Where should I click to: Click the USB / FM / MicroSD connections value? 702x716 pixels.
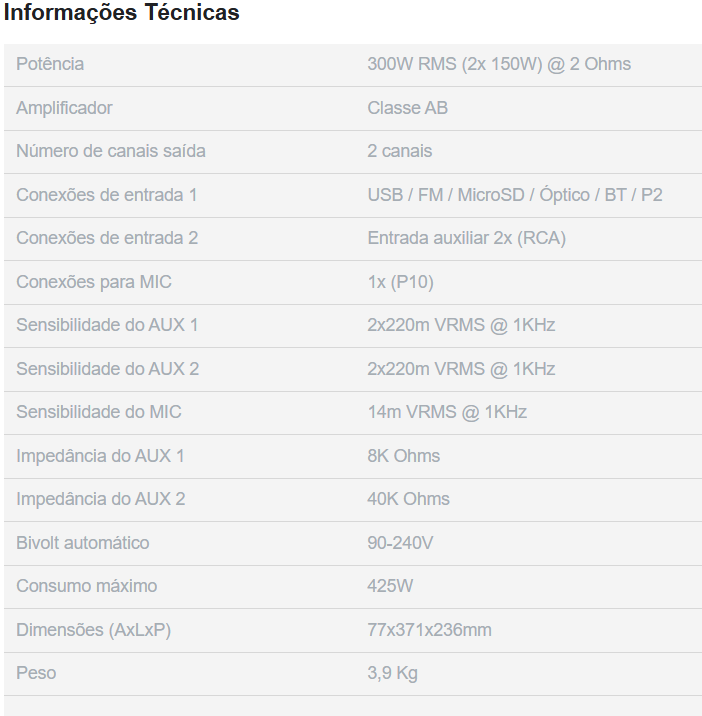point(515,195)
